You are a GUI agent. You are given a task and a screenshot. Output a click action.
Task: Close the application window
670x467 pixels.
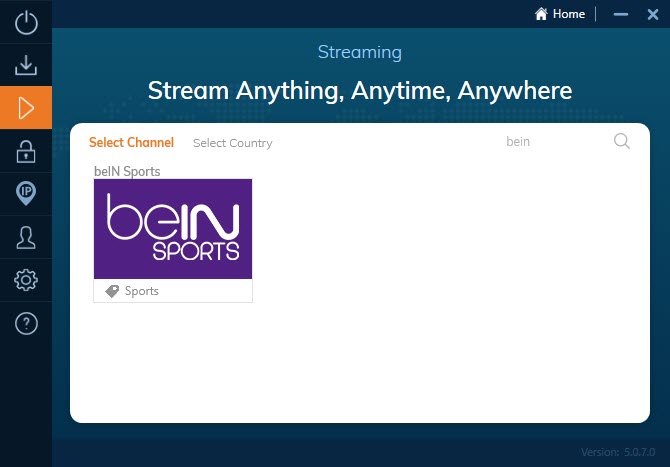pos(652,15)
